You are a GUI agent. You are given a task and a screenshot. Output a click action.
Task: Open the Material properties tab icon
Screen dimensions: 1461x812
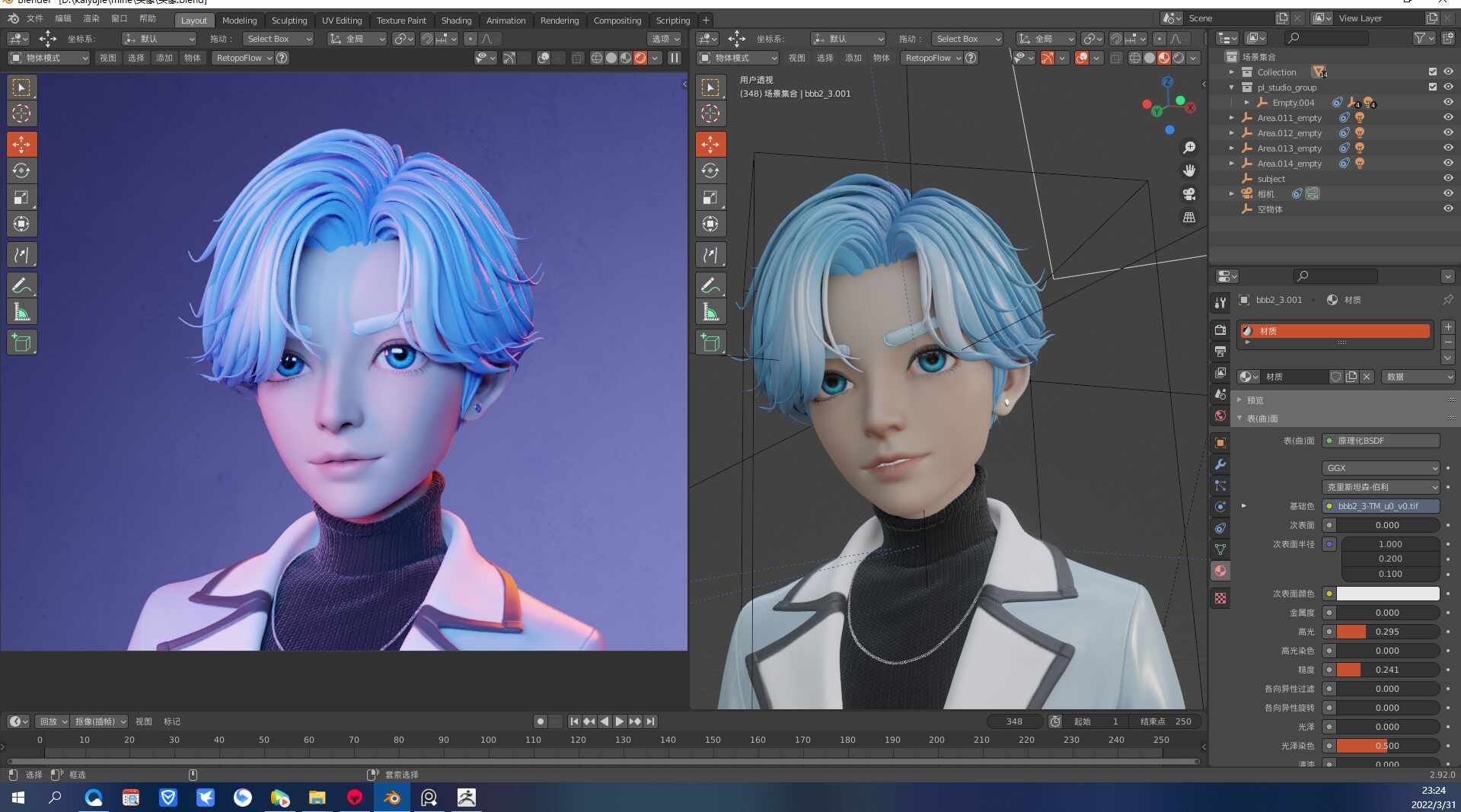pos(1220,571)
